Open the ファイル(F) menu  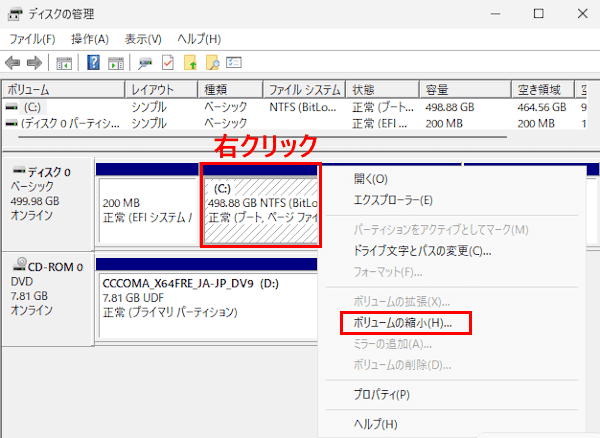(x=32, y=39)
